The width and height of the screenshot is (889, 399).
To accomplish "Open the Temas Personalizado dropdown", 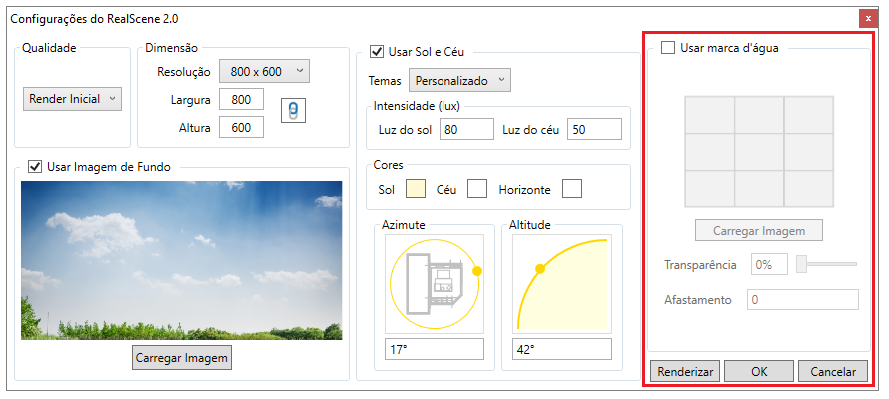I will [x=460, y=80].
